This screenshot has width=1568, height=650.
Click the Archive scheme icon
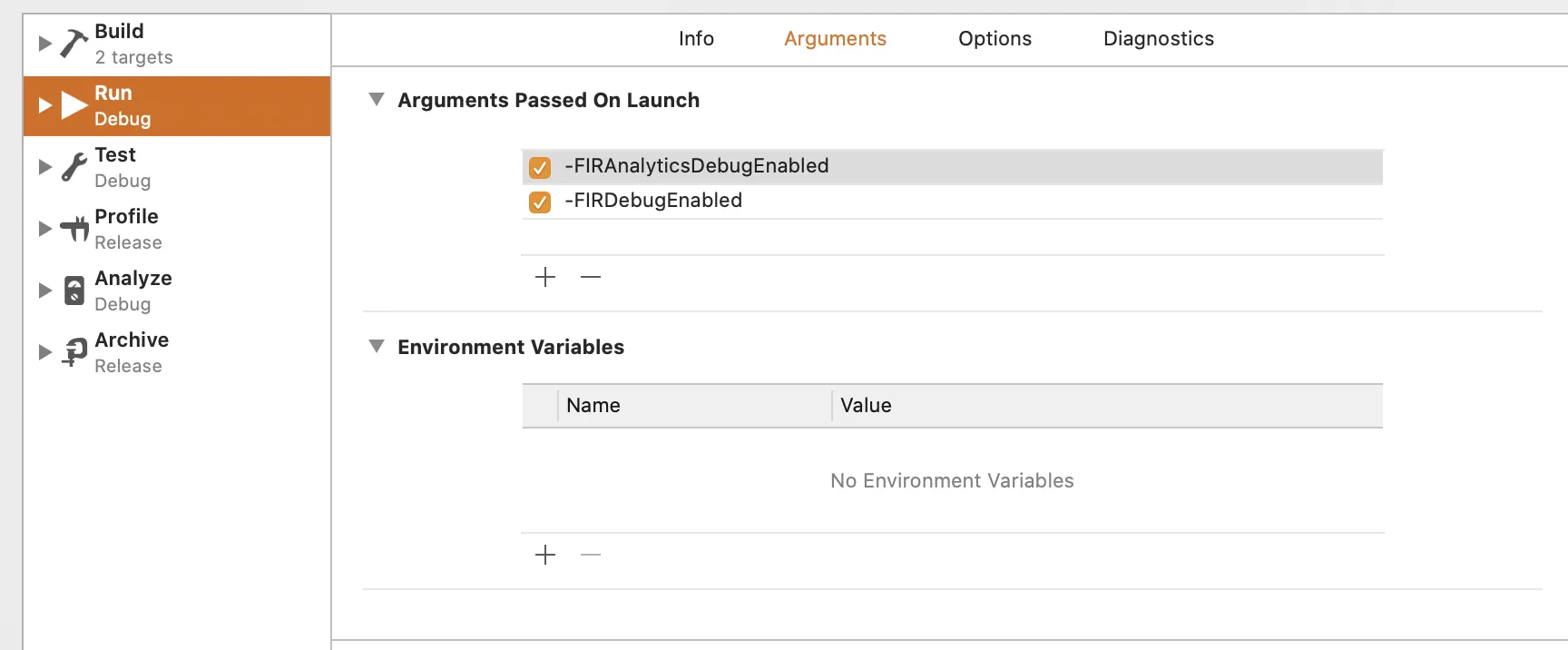point(73,352)
